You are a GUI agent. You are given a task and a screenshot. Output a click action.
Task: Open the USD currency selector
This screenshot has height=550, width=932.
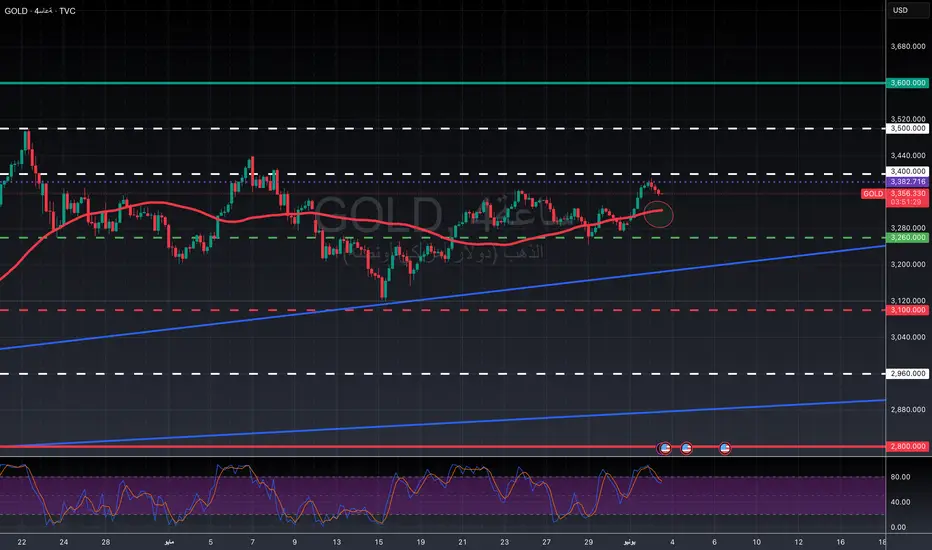899,11
